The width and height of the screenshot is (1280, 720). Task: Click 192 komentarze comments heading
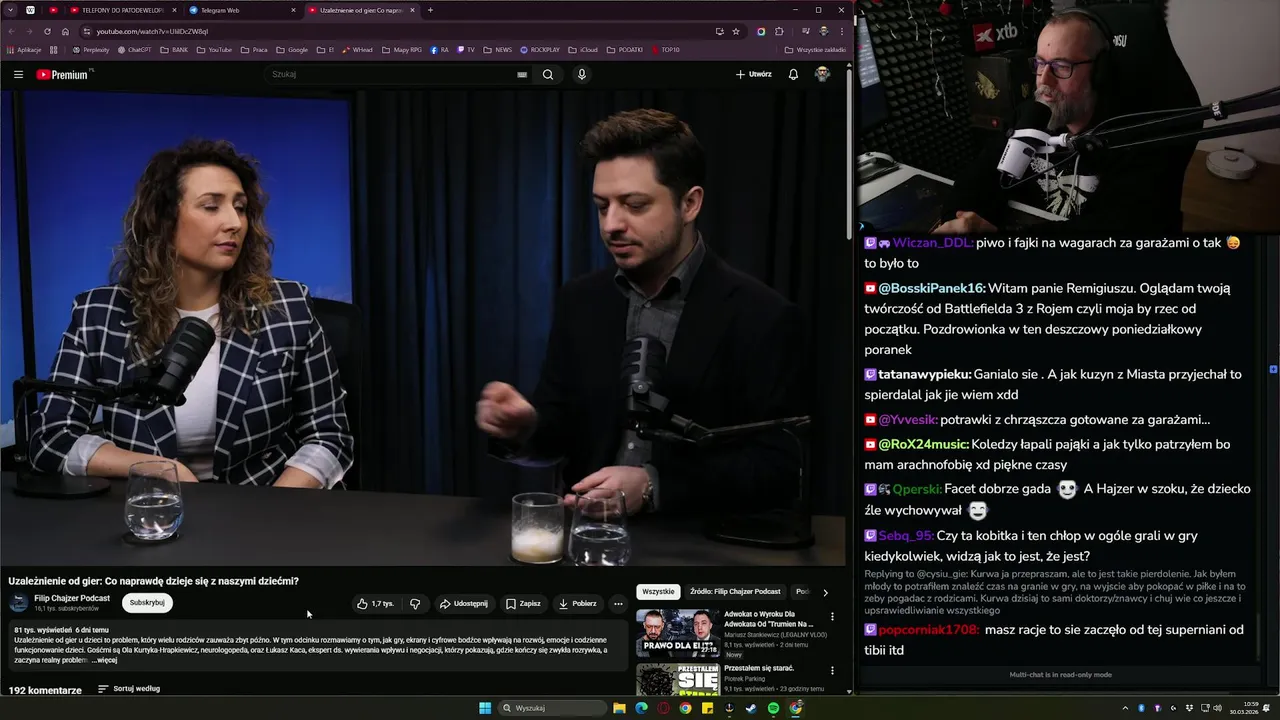(x=45, y=690)
